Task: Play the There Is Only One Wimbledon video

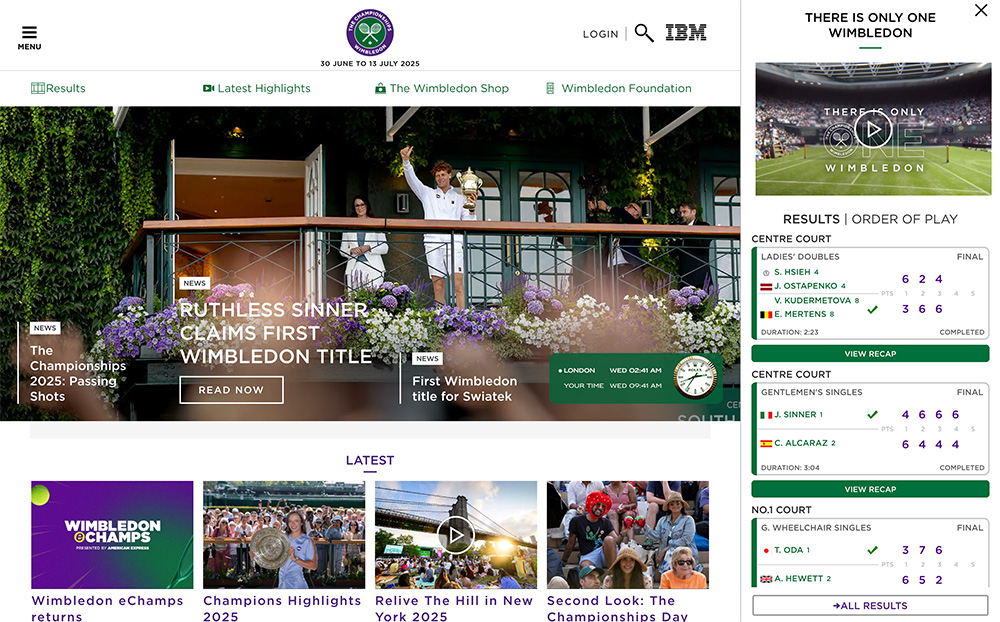Action: click(x=873, y=130)
